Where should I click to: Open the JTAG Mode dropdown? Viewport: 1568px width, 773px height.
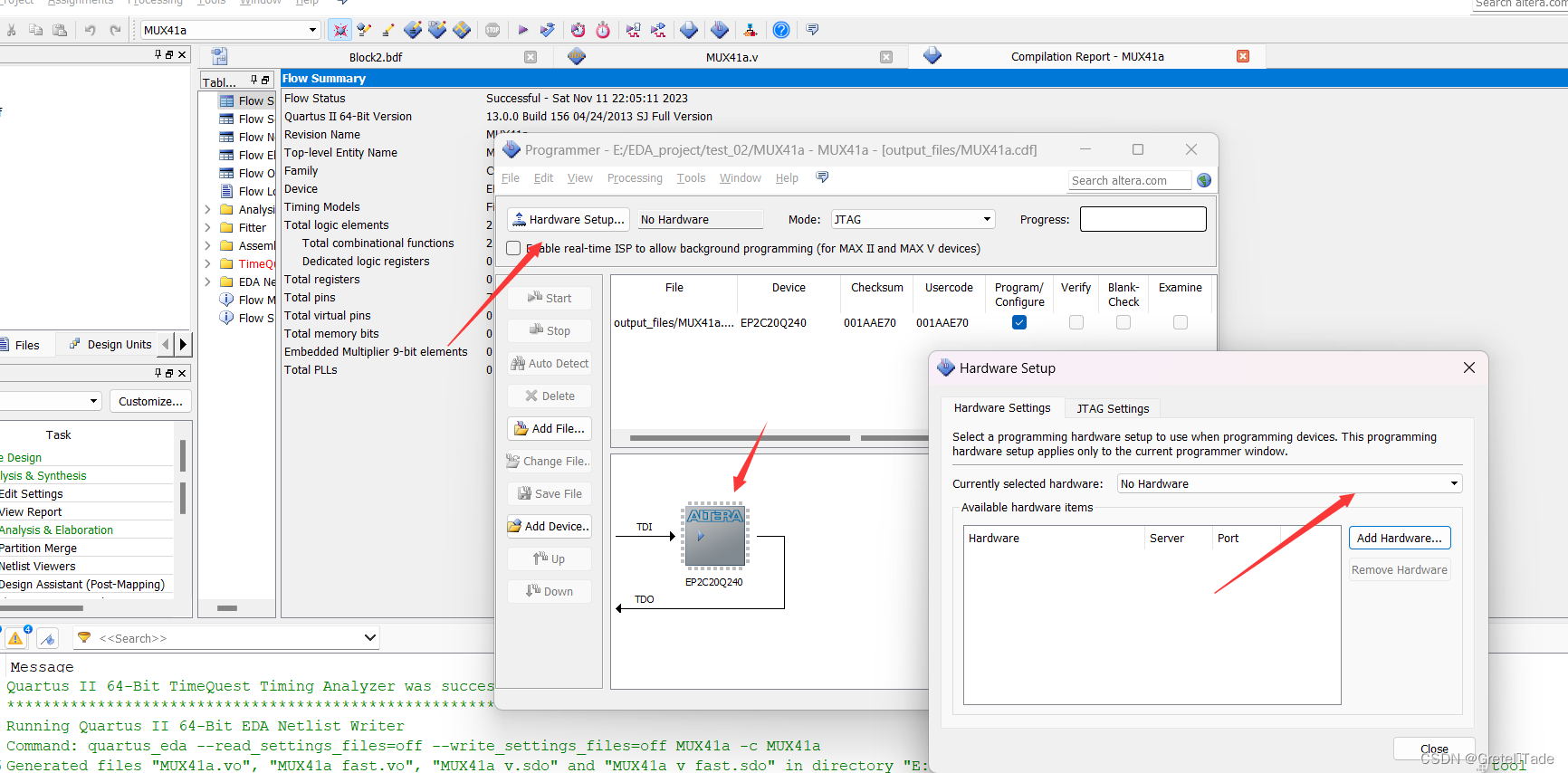click(x=987, y=219)
